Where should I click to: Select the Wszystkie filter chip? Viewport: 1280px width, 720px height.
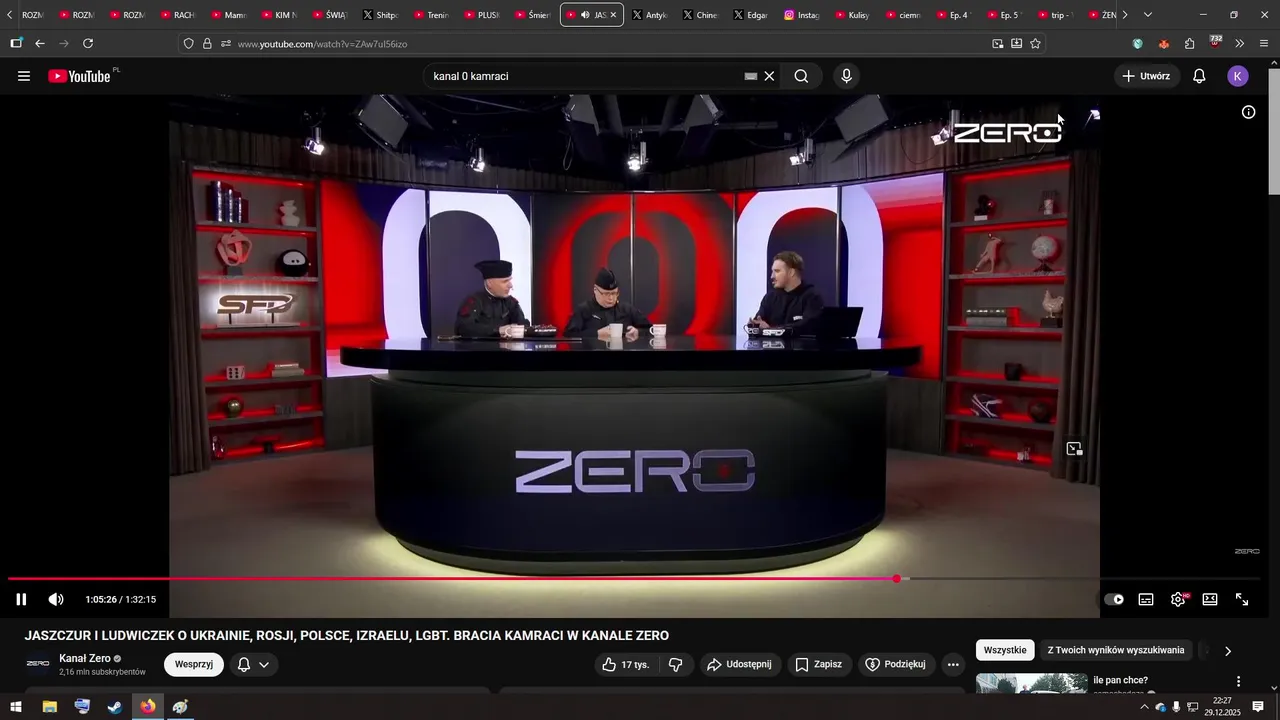point(1005,650)
